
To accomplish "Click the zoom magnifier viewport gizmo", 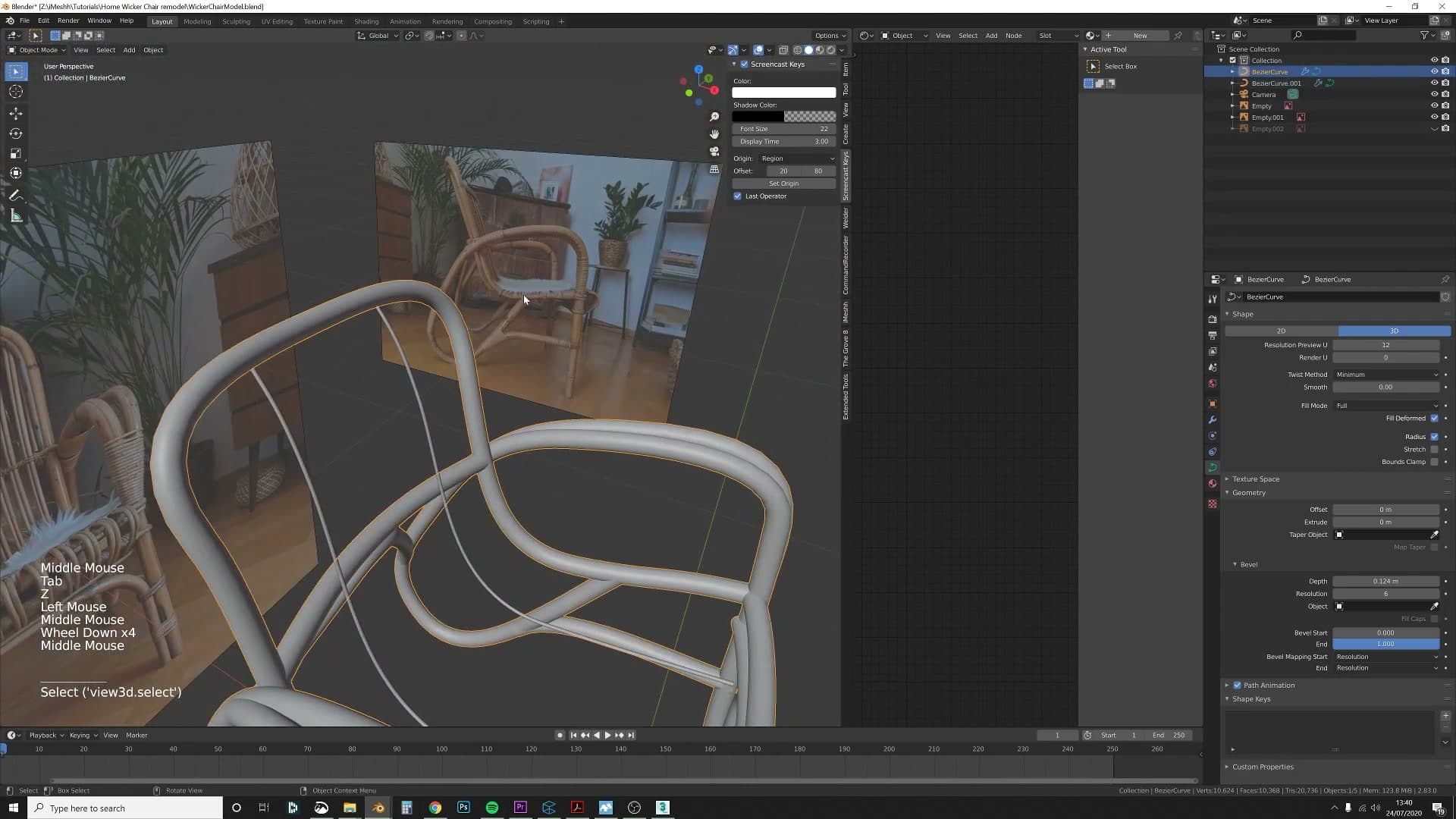I will (714, 117).
